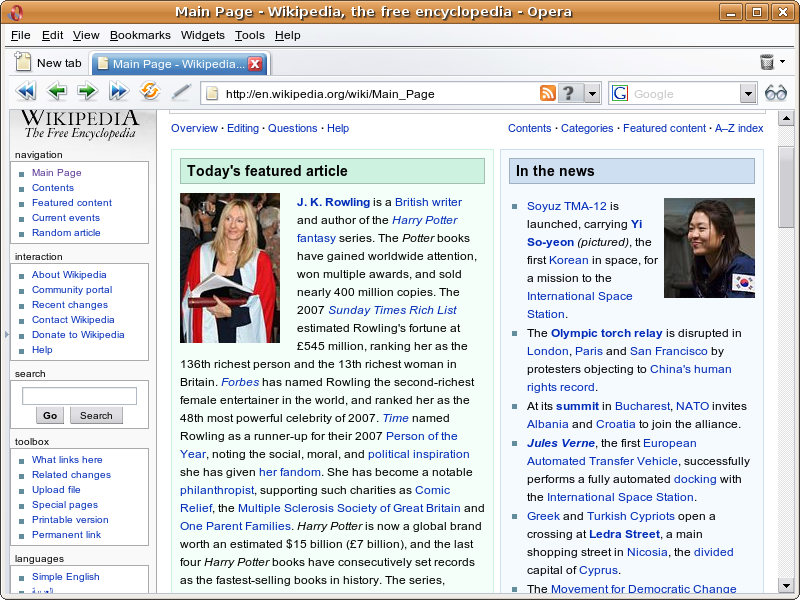Open the Widgets menu

pos(203,35)
